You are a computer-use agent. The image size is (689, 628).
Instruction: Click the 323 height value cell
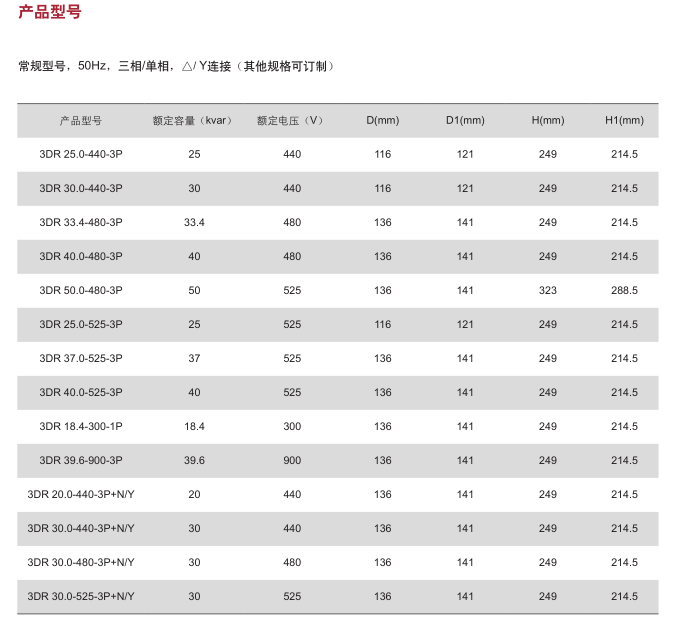pos(548,290)
